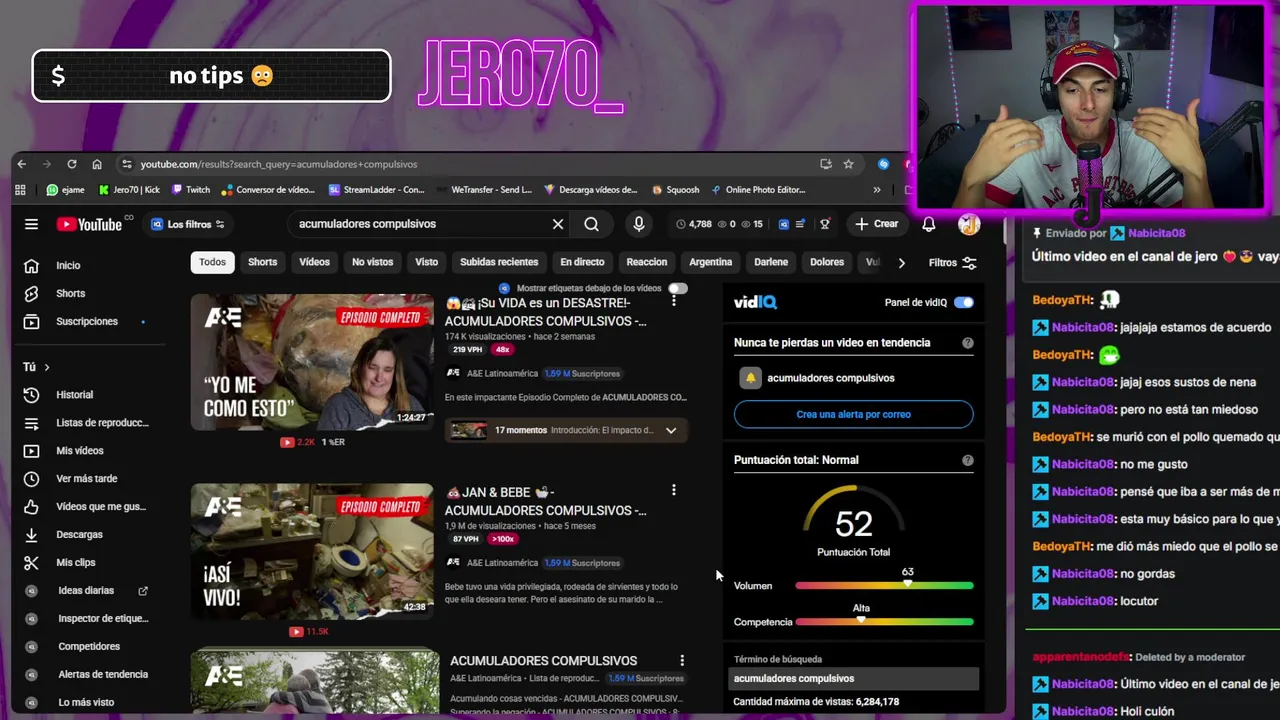The width and height of the screenshot is (1280, 720).
Task: Click the install/cast icon in address bar
Action: coord(826,164)
